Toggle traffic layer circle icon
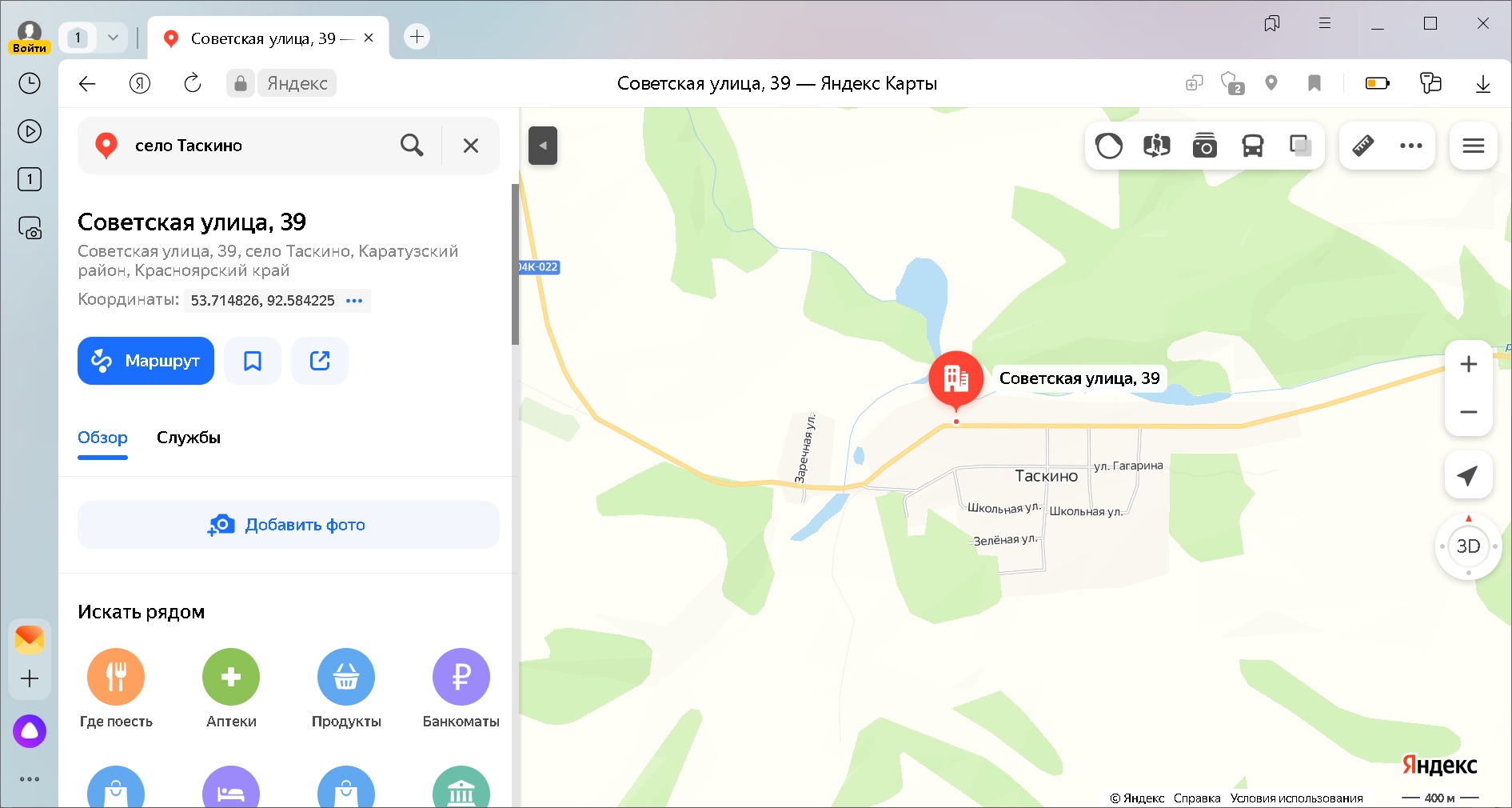 point(1109,146)
